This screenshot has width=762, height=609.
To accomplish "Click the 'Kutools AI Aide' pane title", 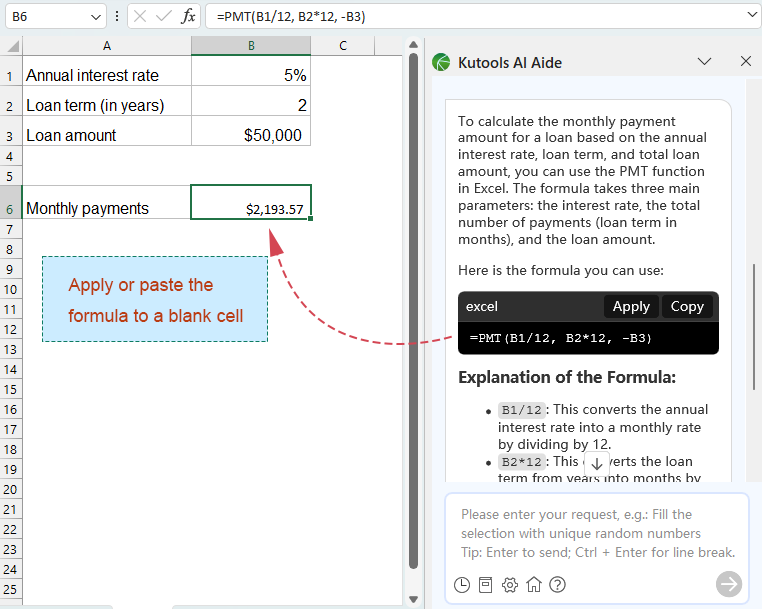I will tap(510, 63).
